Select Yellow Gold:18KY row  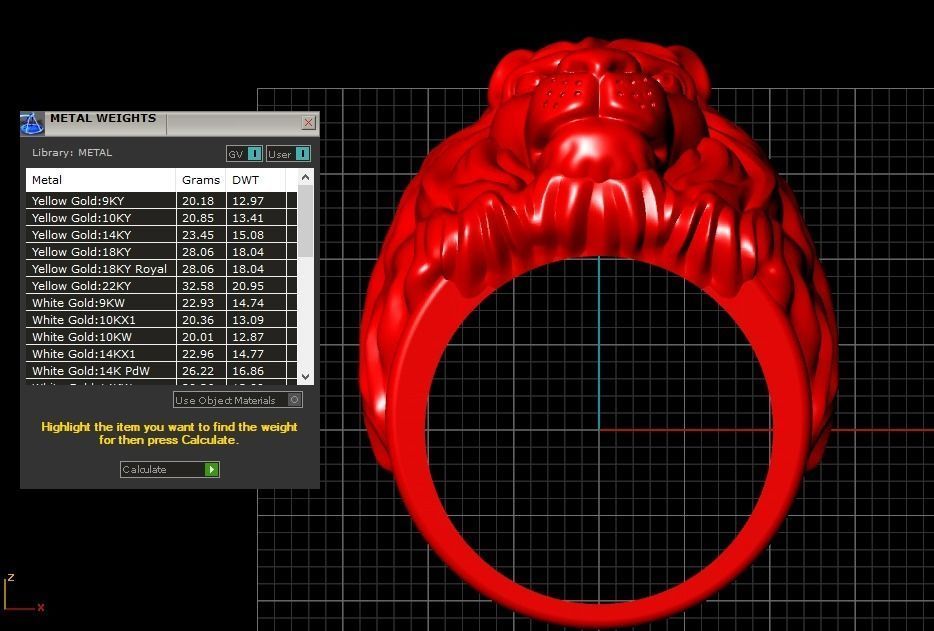161,251
